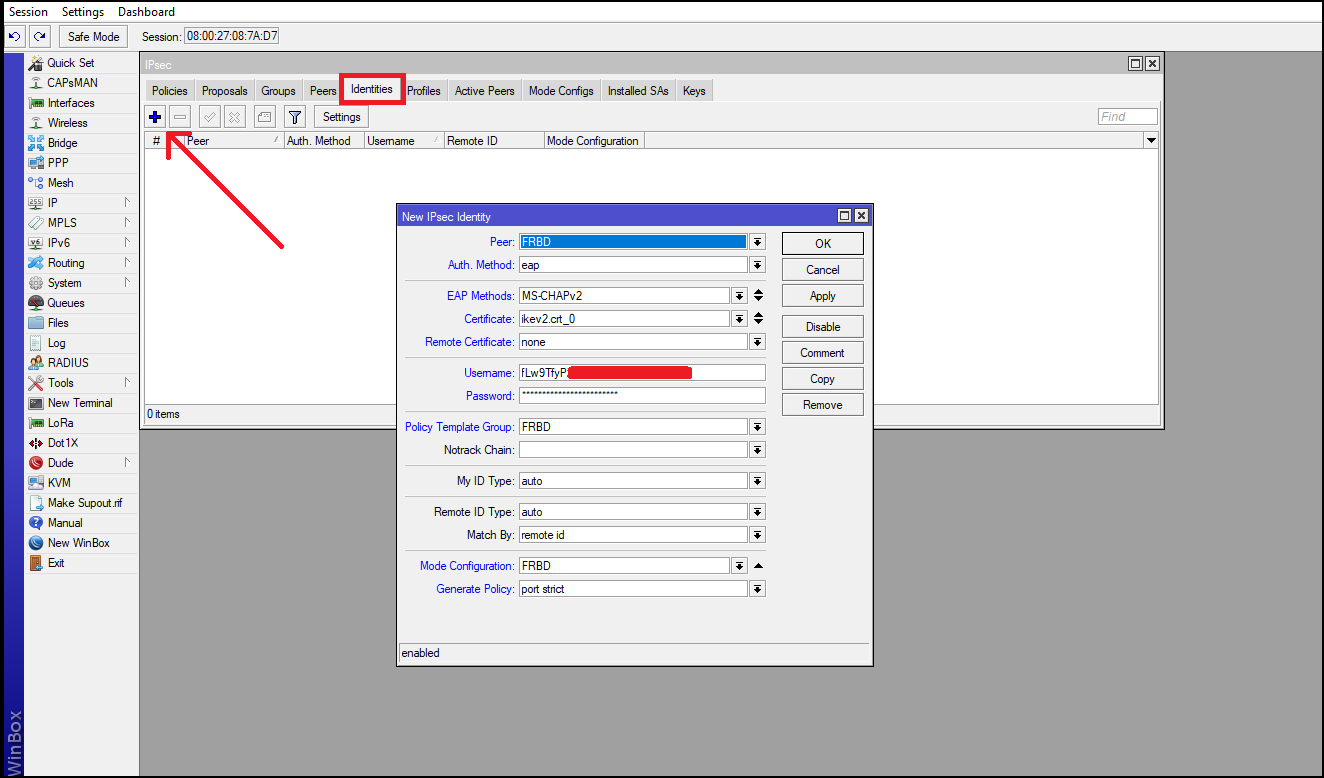Switch to the Proposals tab
1324x778 pixels.
coord(224,91)
